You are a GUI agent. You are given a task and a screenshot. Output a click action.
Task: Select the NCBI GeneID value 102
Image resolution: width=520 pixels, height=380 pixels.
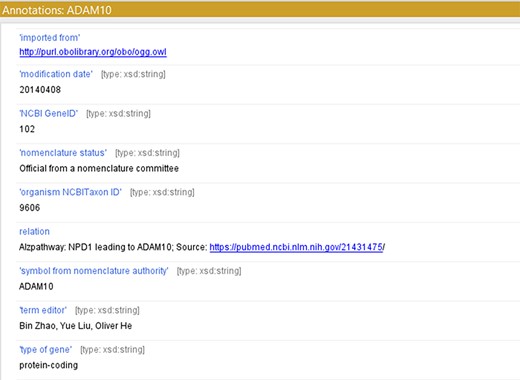(27, 129)
